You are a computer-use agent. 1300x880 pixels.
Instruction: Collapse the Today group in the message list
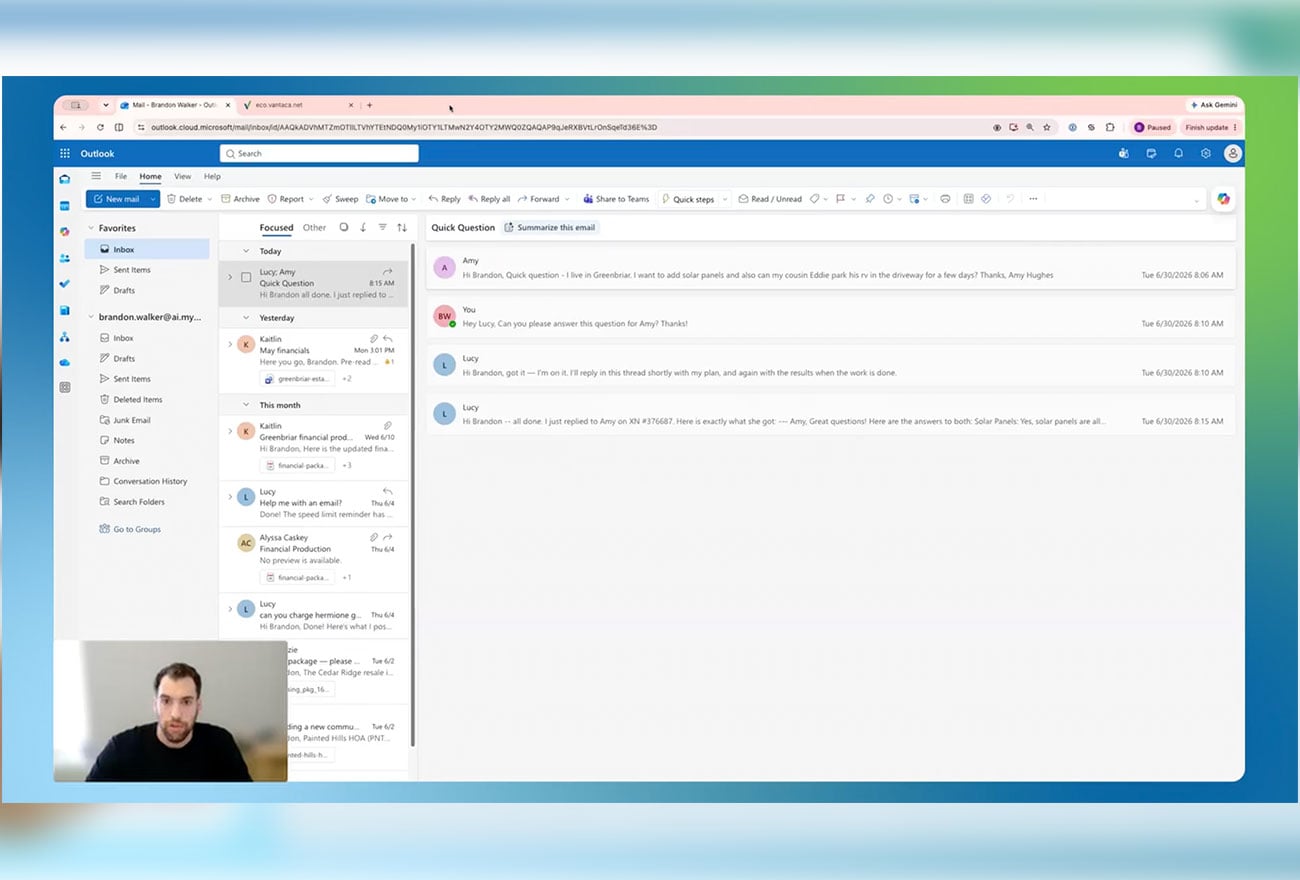[x=247, y=251]
